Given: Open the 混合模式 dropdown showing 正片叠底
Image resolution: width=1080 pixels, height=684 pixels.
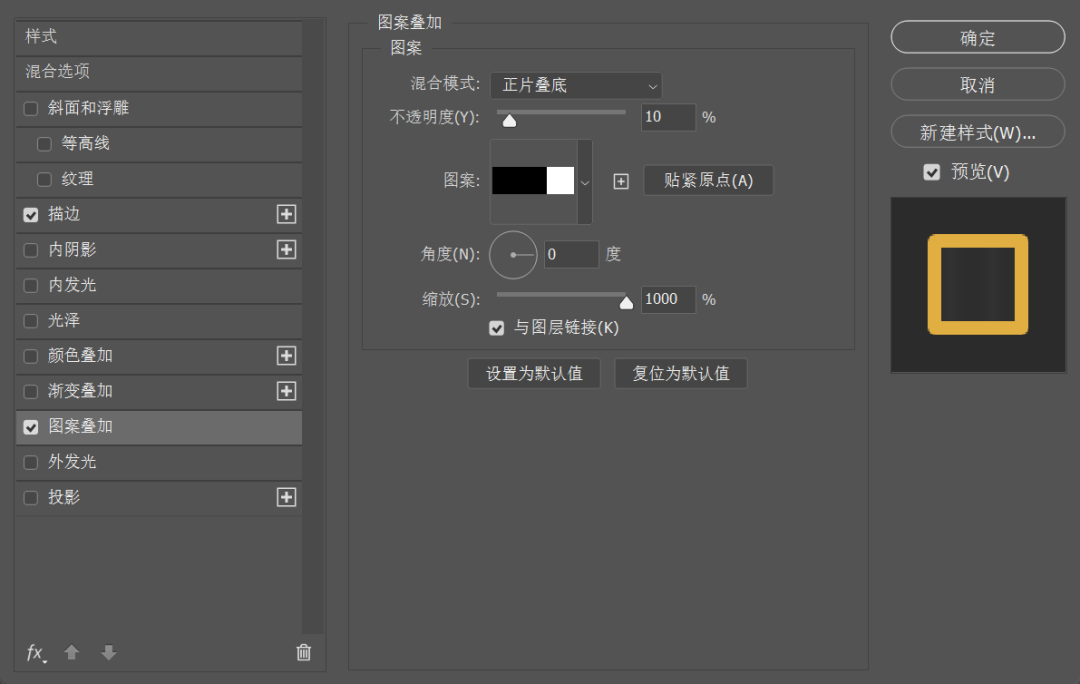Looking at the screenshot, I should pos(576,86).
